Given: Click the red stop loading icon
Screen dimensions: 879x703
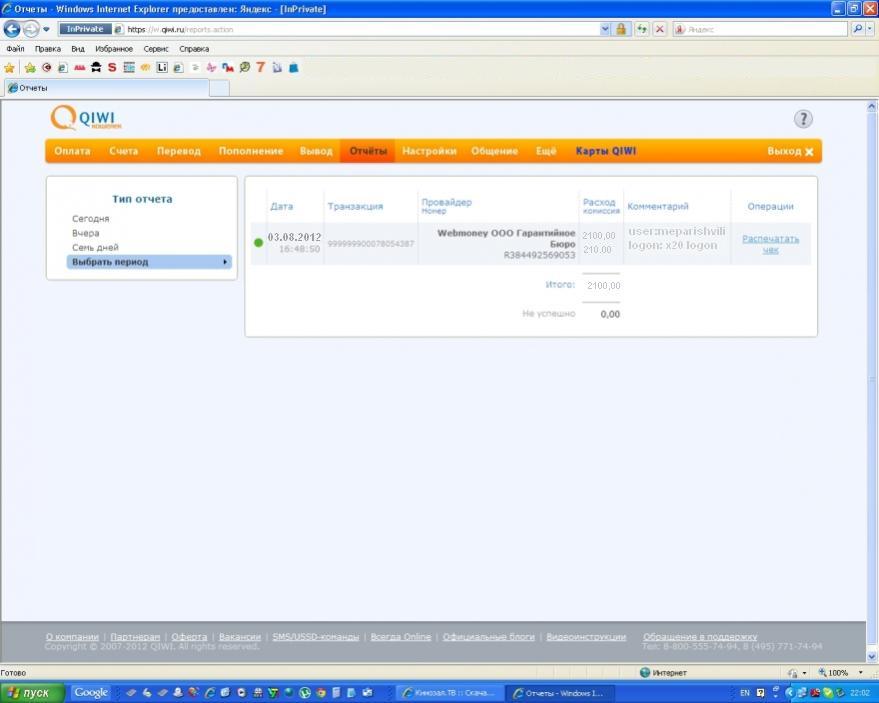Looking at the screenshot, I should (x=659, y=29).
